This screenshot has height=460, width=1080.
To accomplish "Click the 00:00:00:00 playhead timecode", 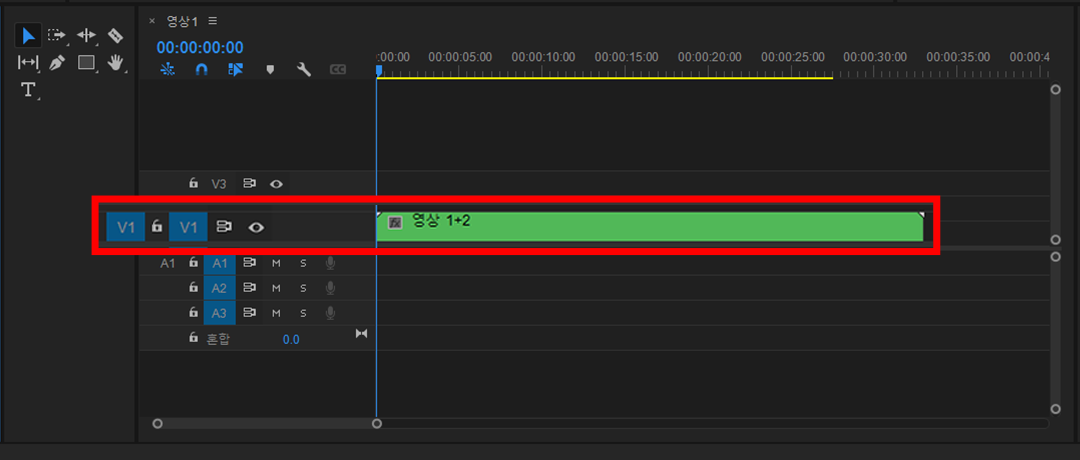I will [x=200, y=47].
